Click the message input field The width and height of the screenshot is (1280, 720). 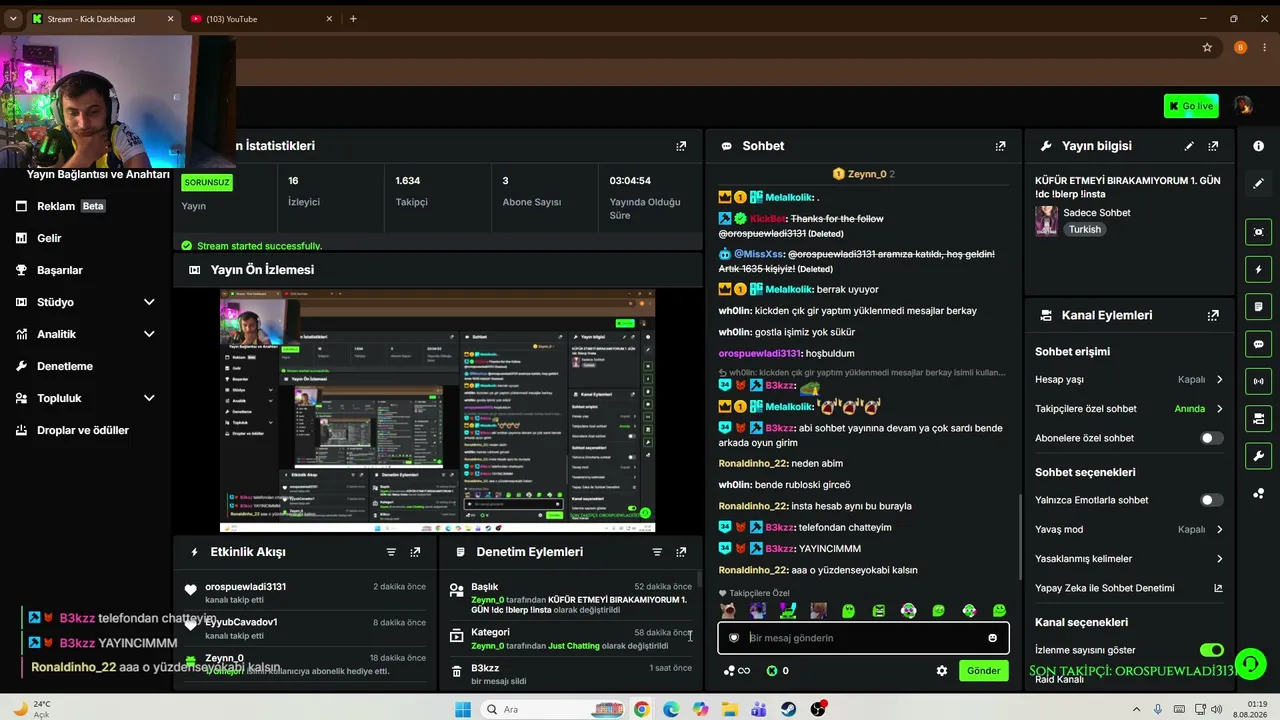(x=863, y=638)
